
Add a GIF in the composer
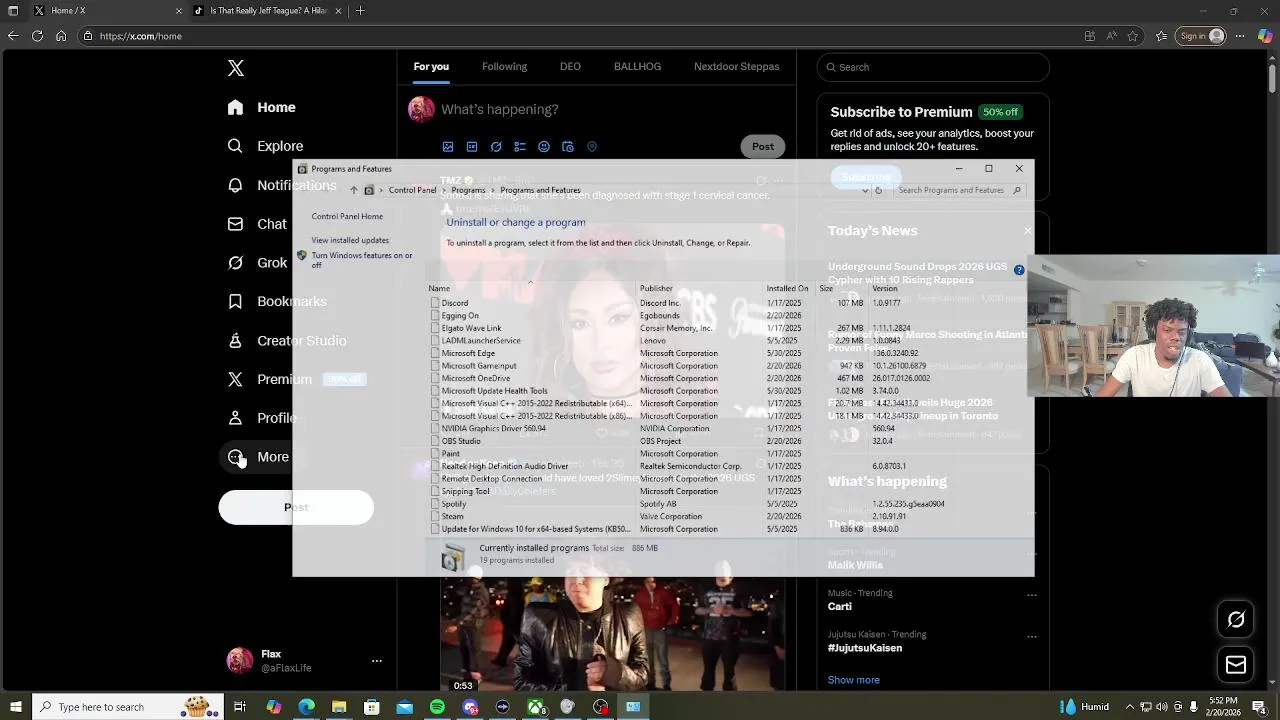[x=472, y=147]
